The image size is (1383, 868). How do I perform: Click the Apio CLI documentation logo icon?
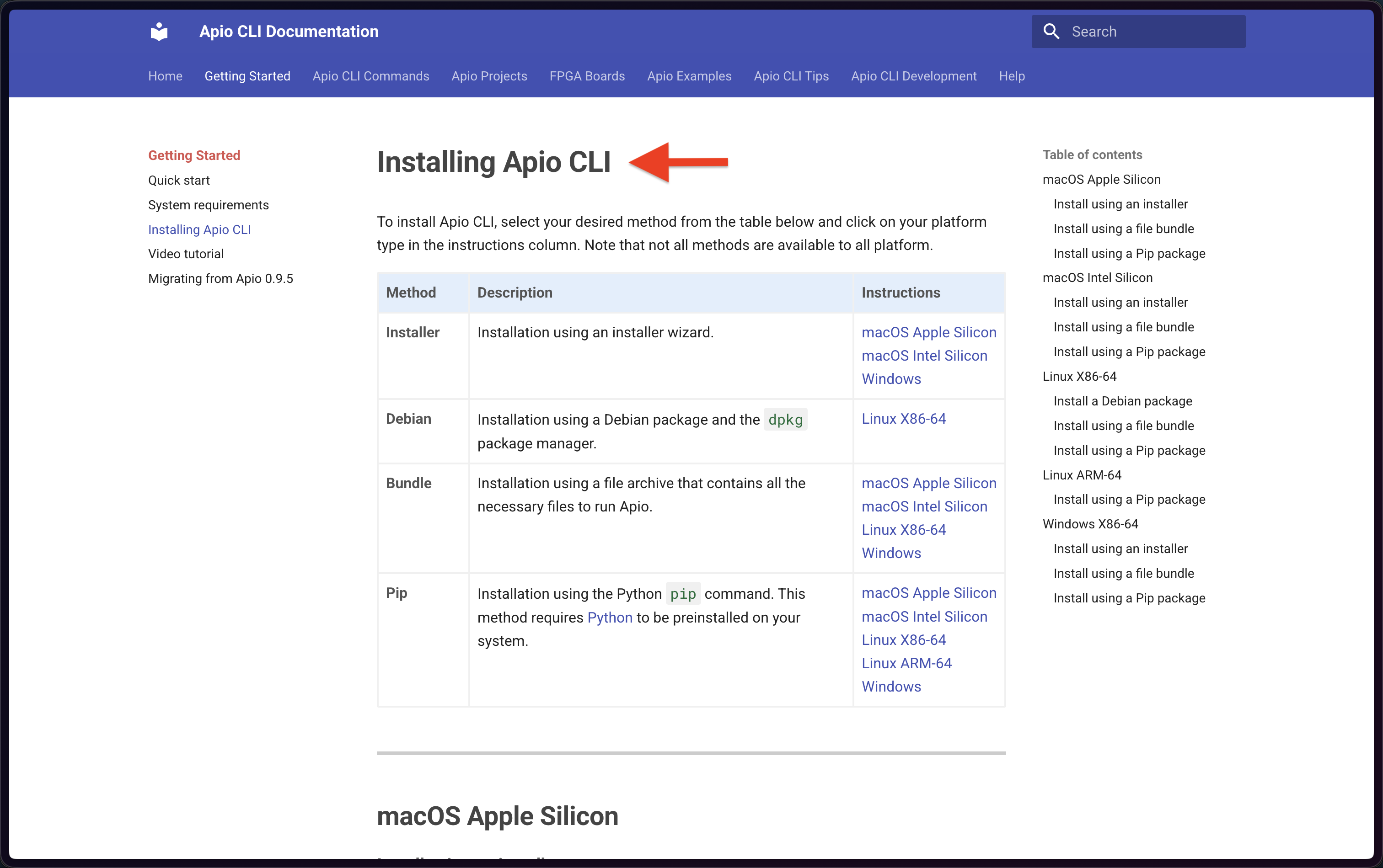[x=159, y=32]
